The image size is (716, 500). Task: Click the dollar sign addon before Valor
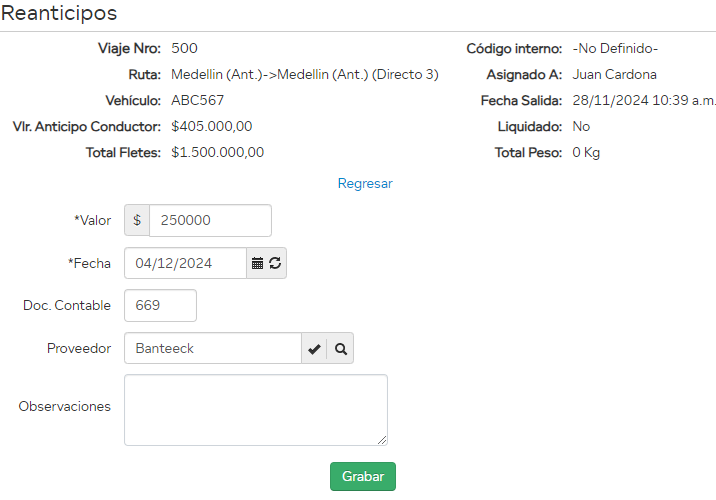137,220
